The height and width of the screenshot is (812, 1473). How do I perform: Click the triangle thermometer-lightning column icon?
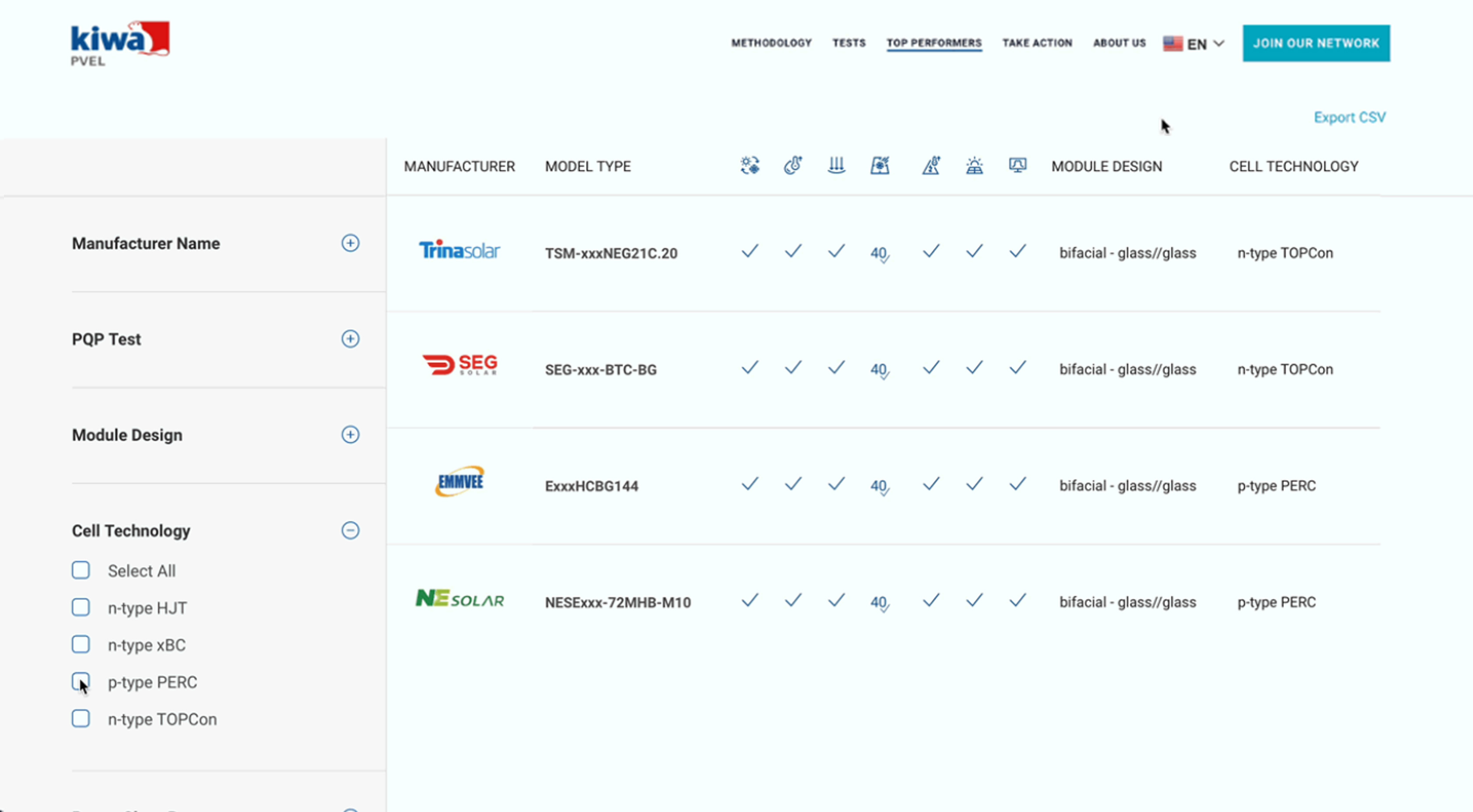(931, 166)
